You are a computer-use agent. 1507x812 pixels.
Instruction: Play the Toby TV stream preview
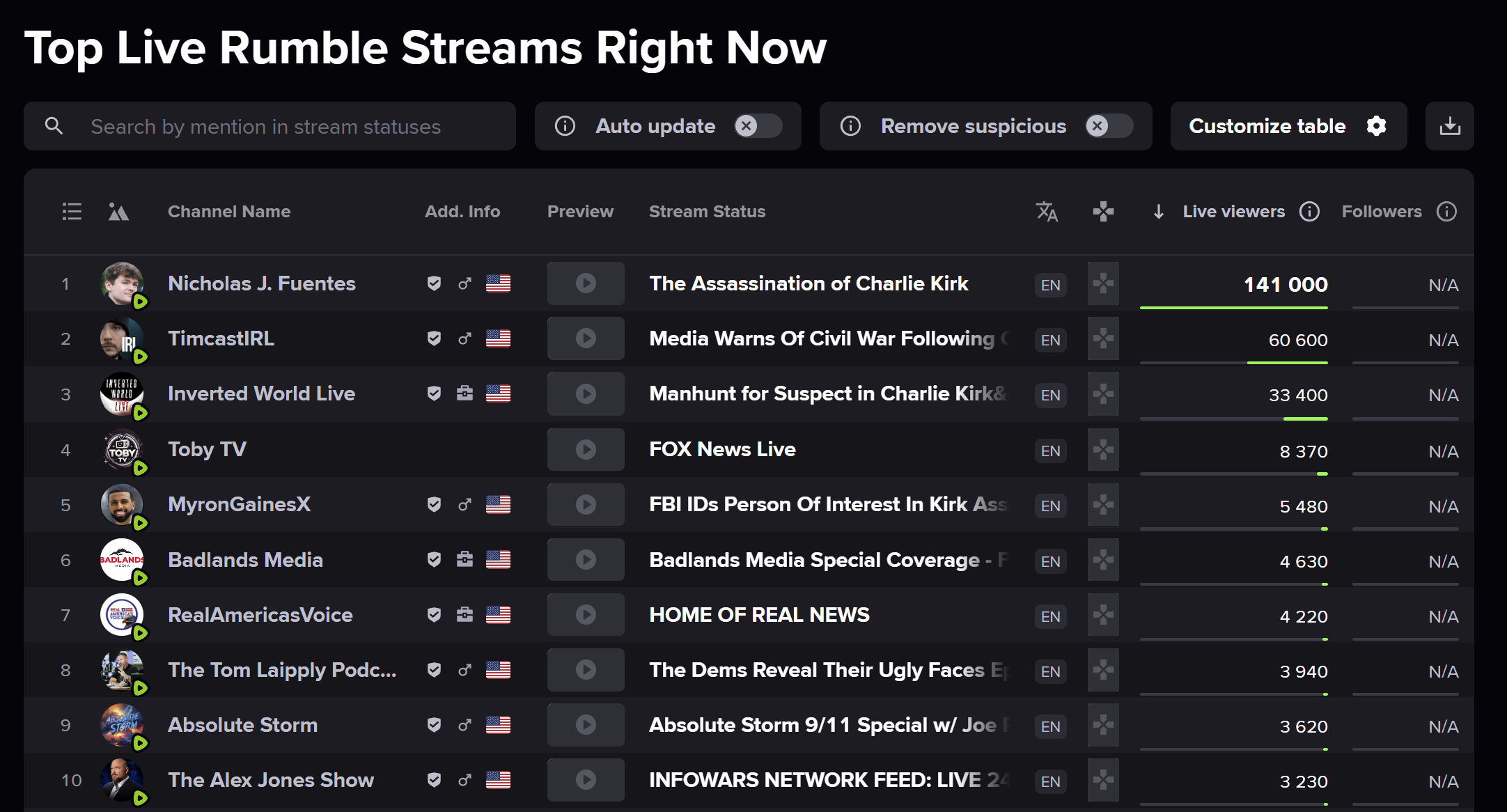(x=586, y=450)
